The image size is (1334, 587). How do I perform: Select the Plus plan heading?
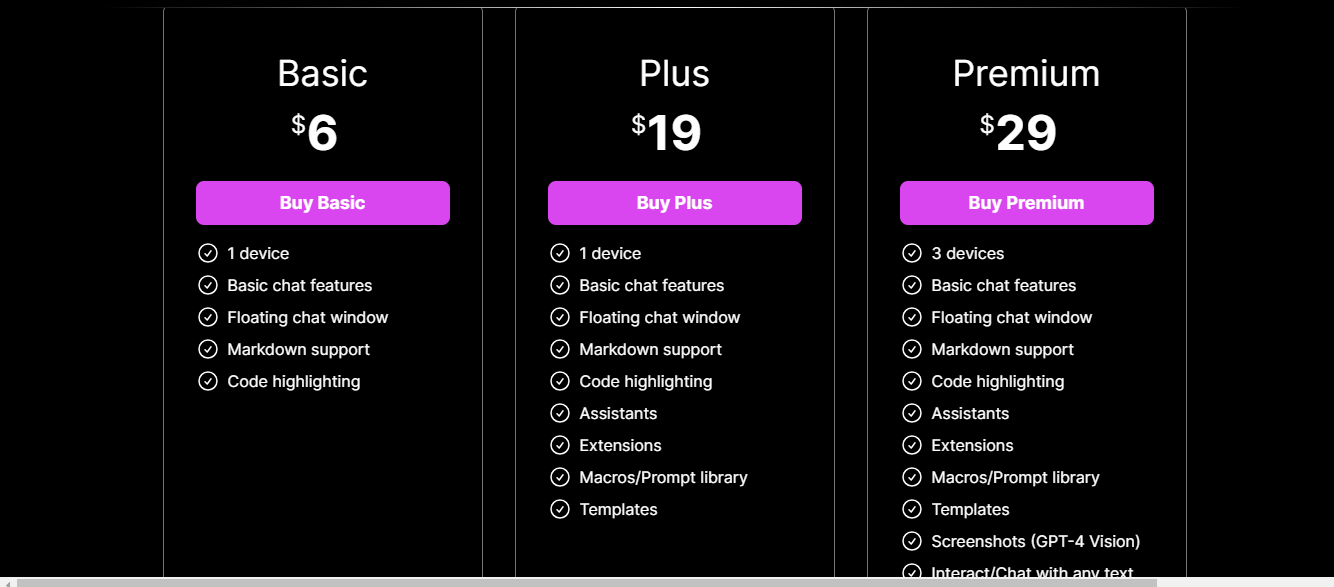pos(675,74)
